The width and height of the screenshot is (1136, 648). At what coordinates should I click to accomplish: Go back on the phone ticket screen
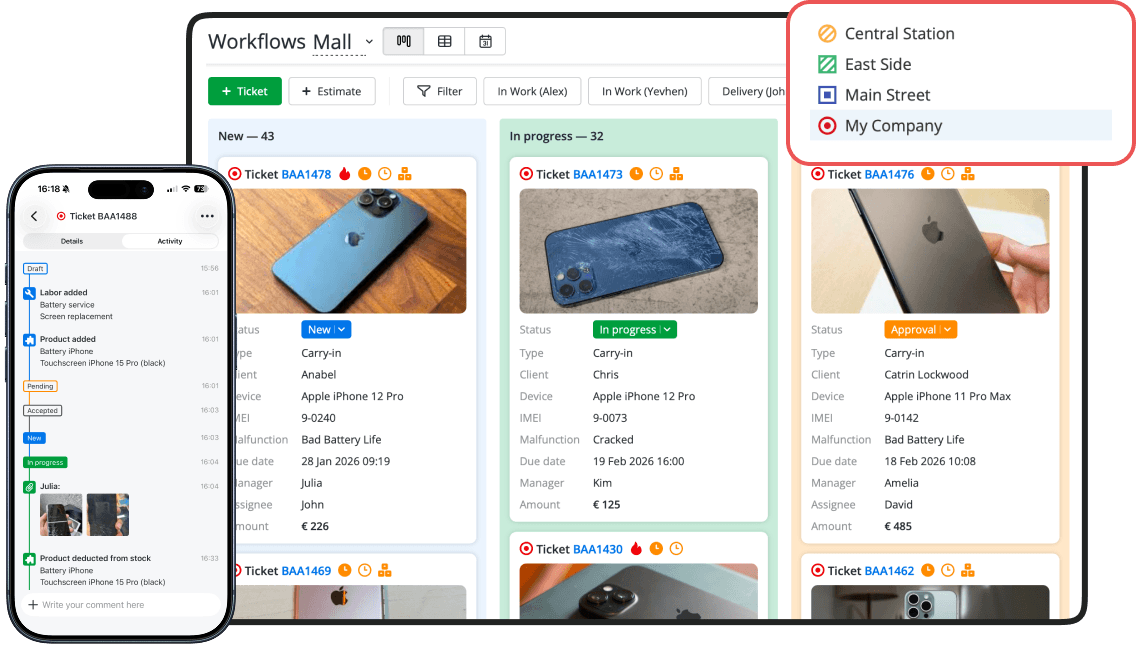(34, 216)
